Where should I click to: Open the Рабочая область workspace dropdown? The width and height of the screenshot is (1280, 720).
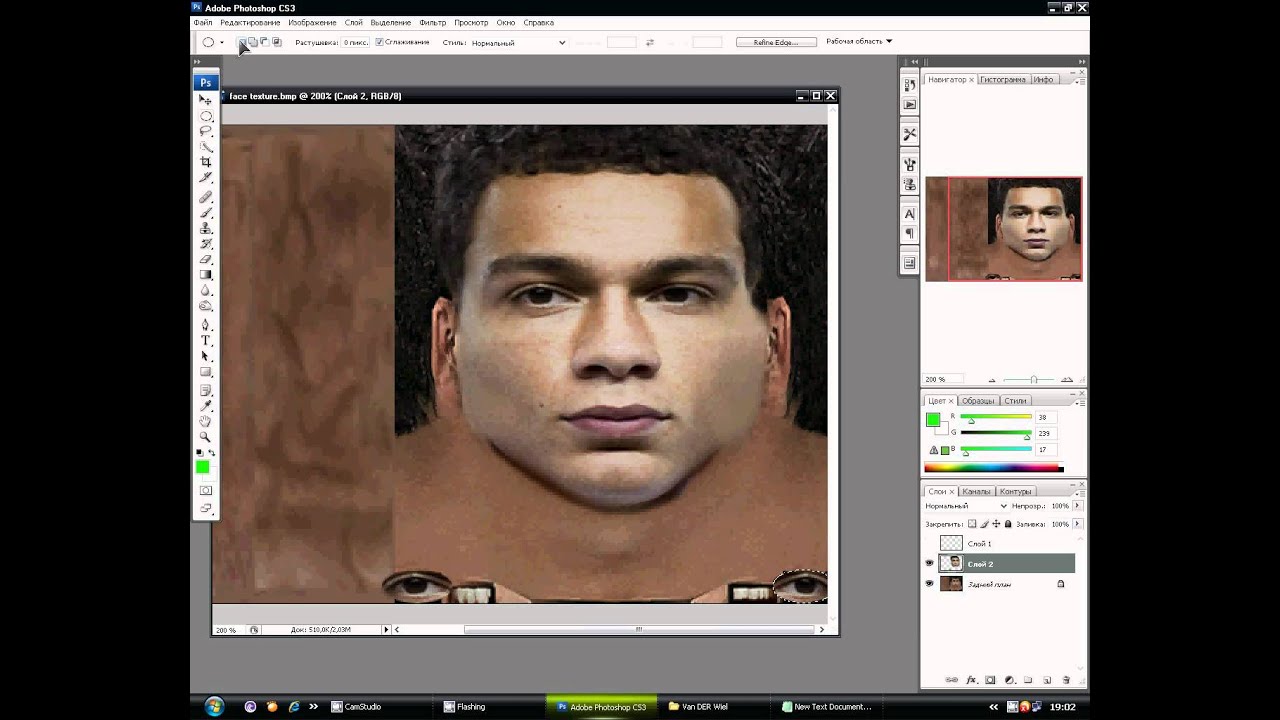pos(859,42)
